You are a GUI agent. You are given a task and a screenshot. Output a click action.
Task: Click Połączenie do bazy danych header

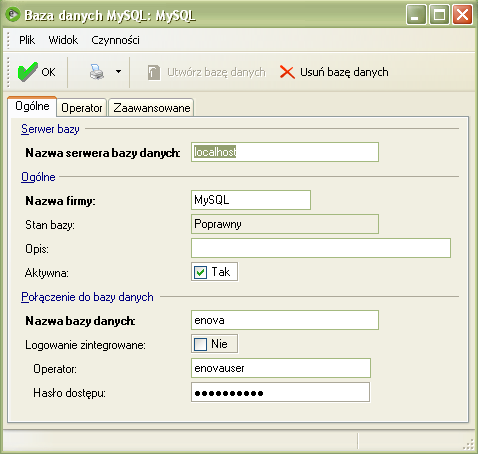click(87, 297)
